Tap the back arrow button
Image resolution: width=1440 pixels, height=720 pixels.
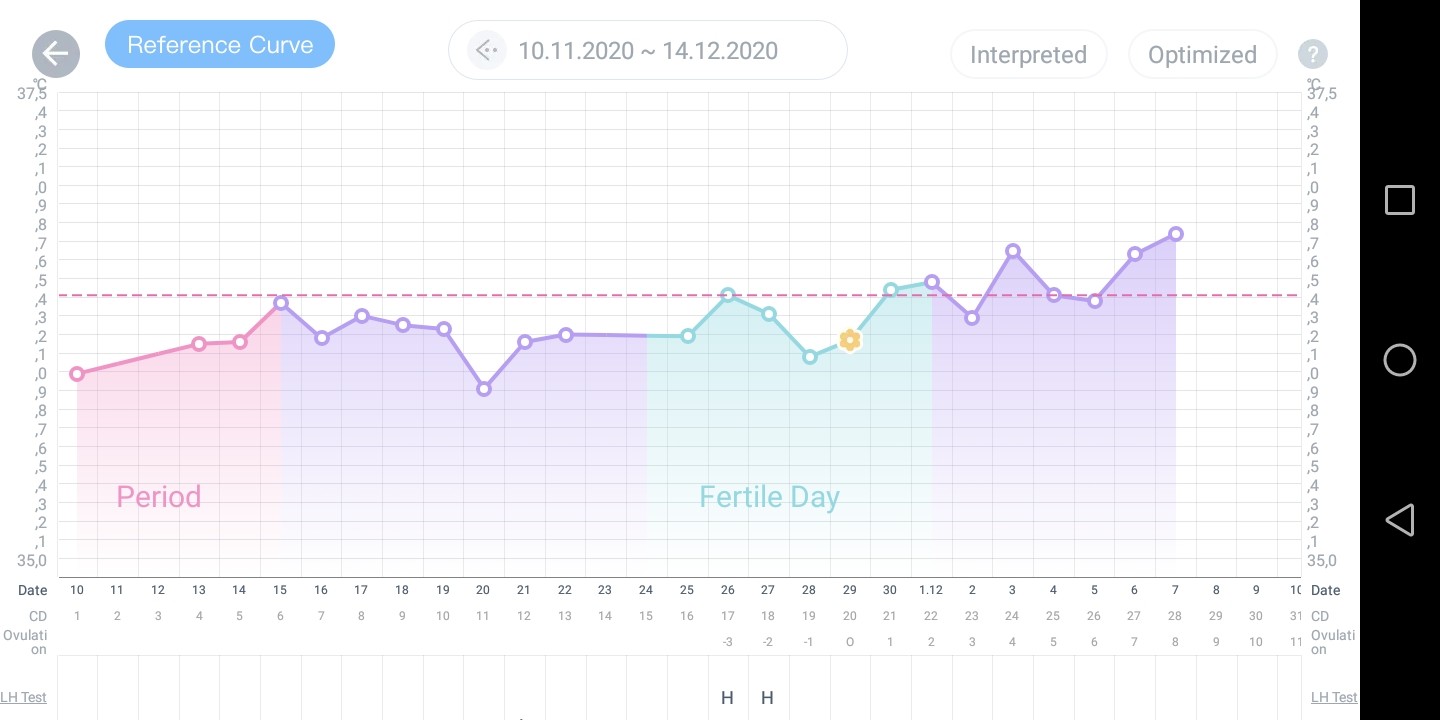tap(56, 54)
